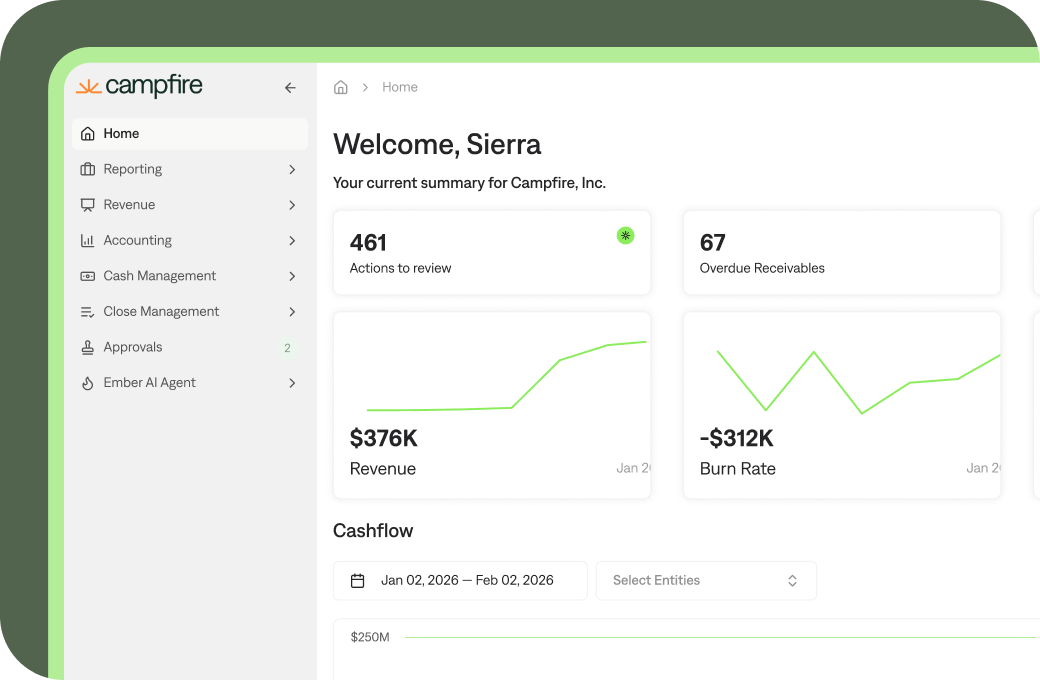Click the Campfire logo

pos(139,86)
